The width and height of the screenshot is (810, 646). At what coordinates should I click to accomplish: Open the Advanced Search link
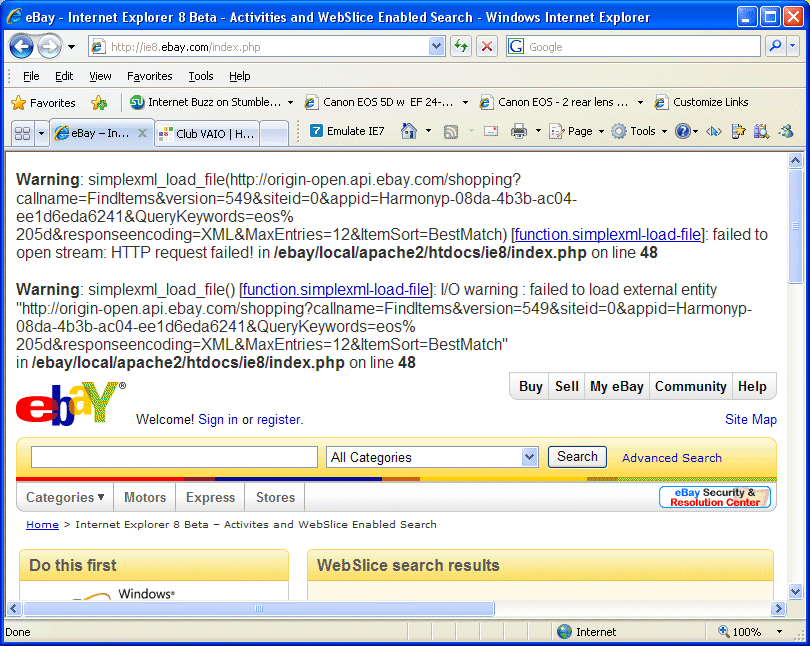[672, 458]
